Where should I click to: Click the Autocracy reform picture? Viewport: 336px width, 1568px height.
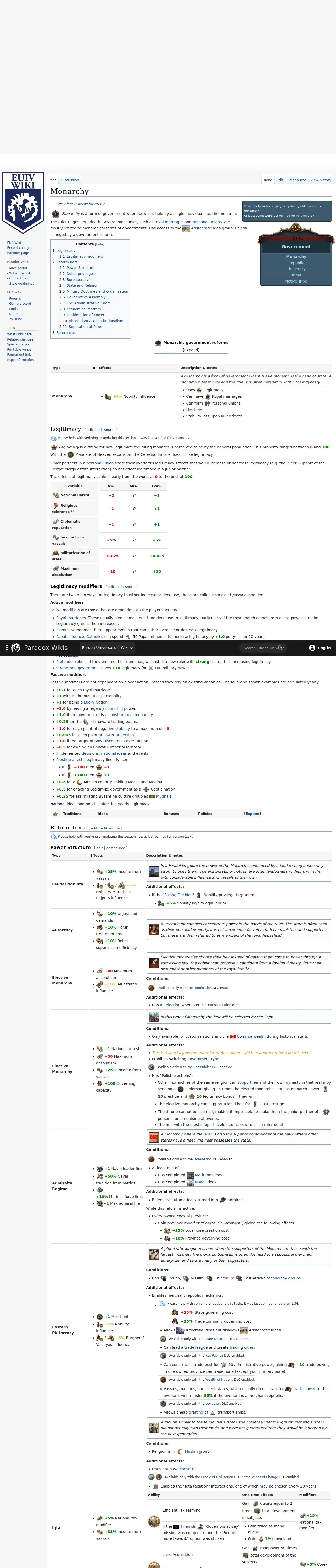pos(154,930)
